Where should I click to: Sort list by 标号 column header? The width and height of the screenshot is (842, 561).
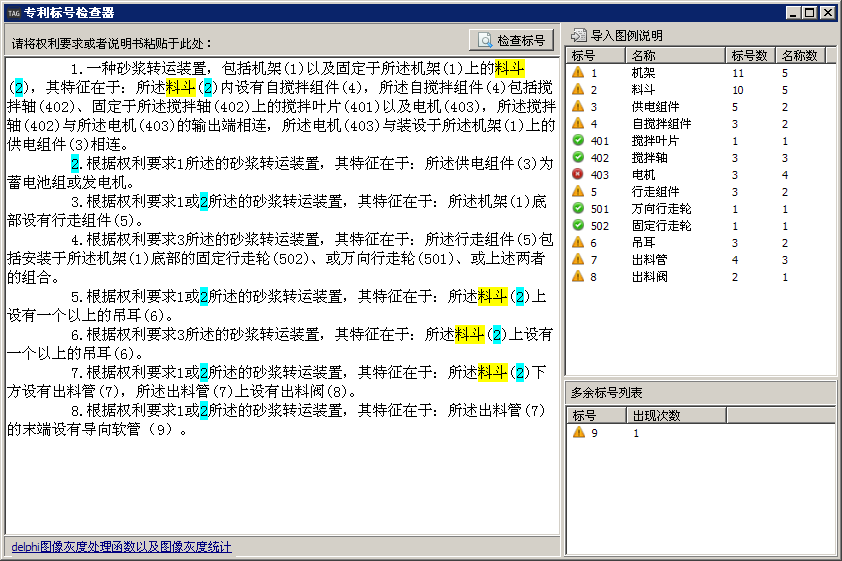coord(596,55)
